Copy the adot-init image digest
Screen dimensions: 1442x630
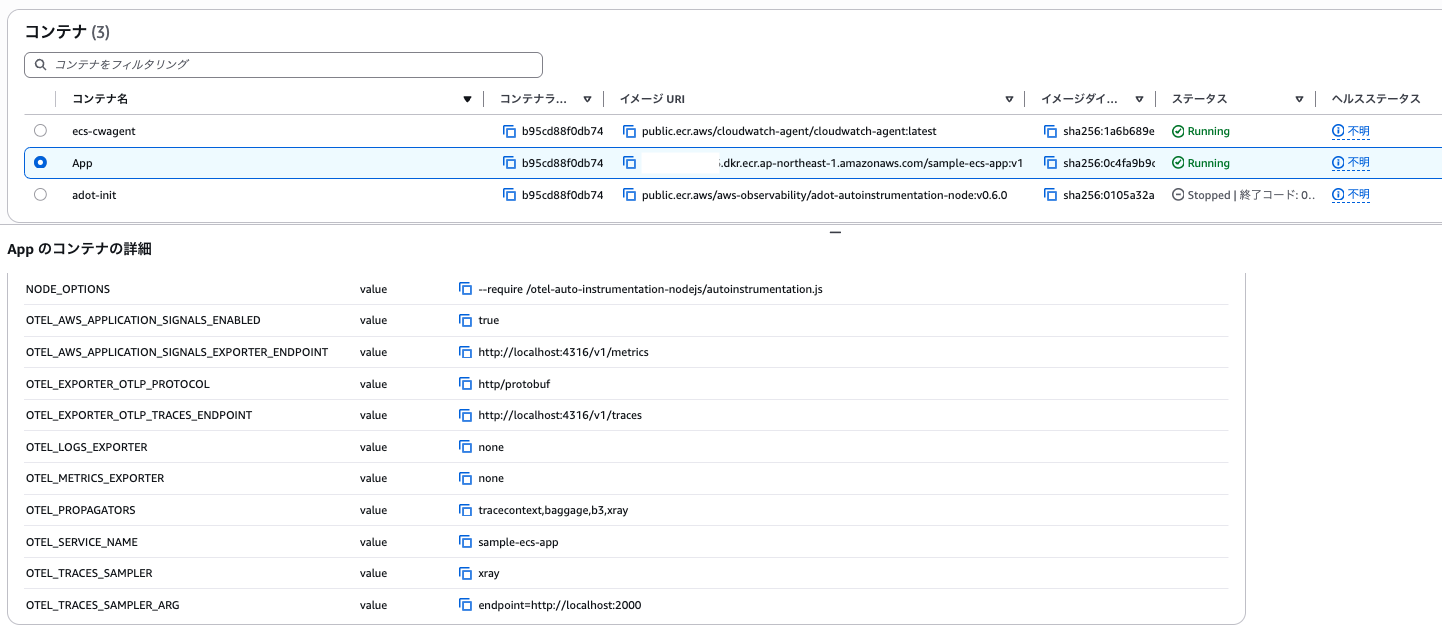click(1050, 195)
